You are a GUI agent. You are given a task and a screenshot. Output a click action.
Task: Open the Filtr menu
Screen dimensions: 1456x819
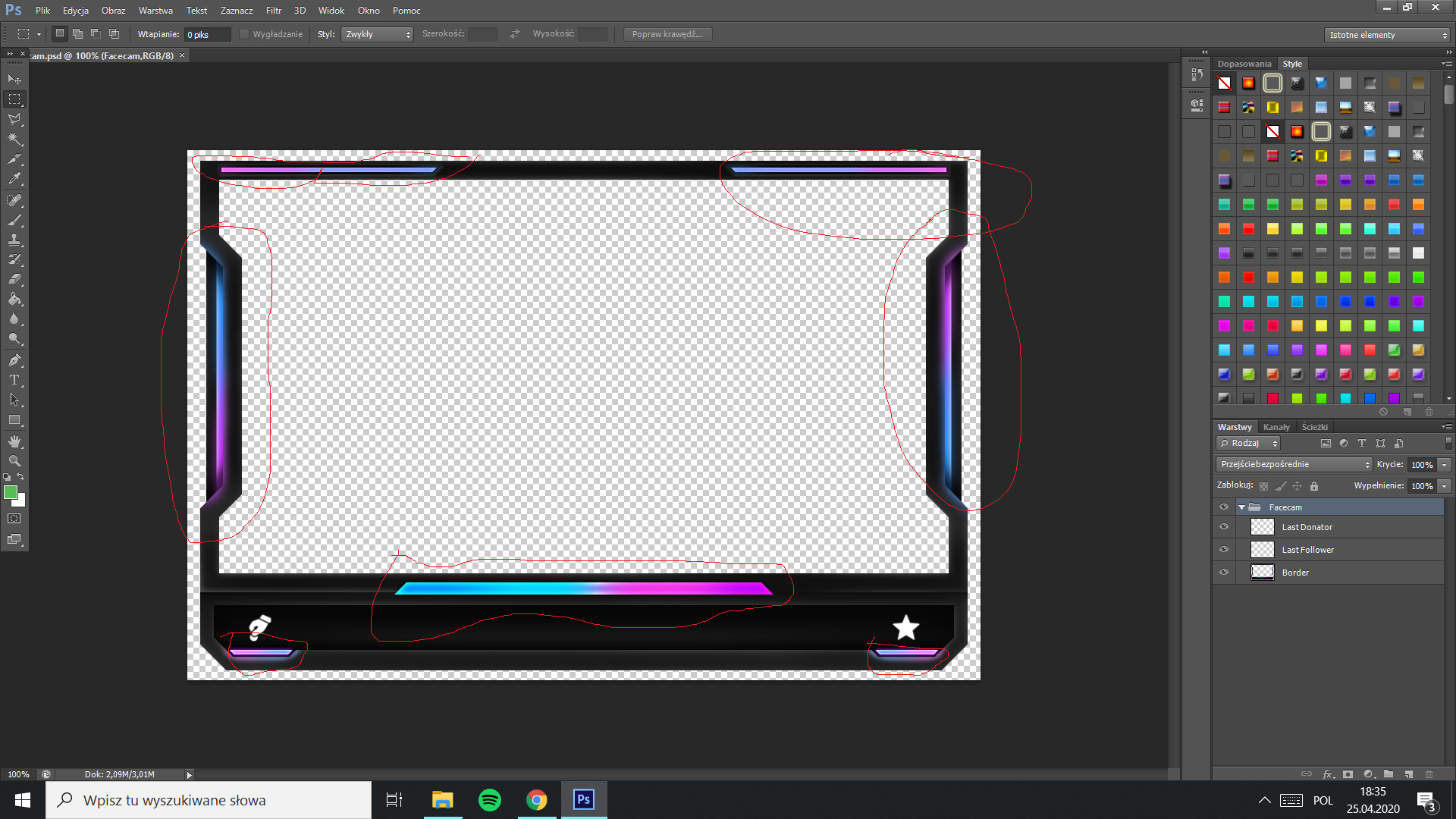[273, 11]
